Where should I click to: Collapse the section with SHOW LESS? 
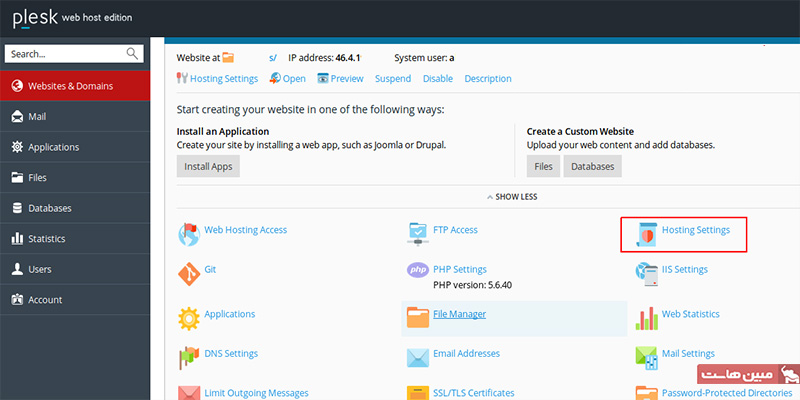[512, 197]
